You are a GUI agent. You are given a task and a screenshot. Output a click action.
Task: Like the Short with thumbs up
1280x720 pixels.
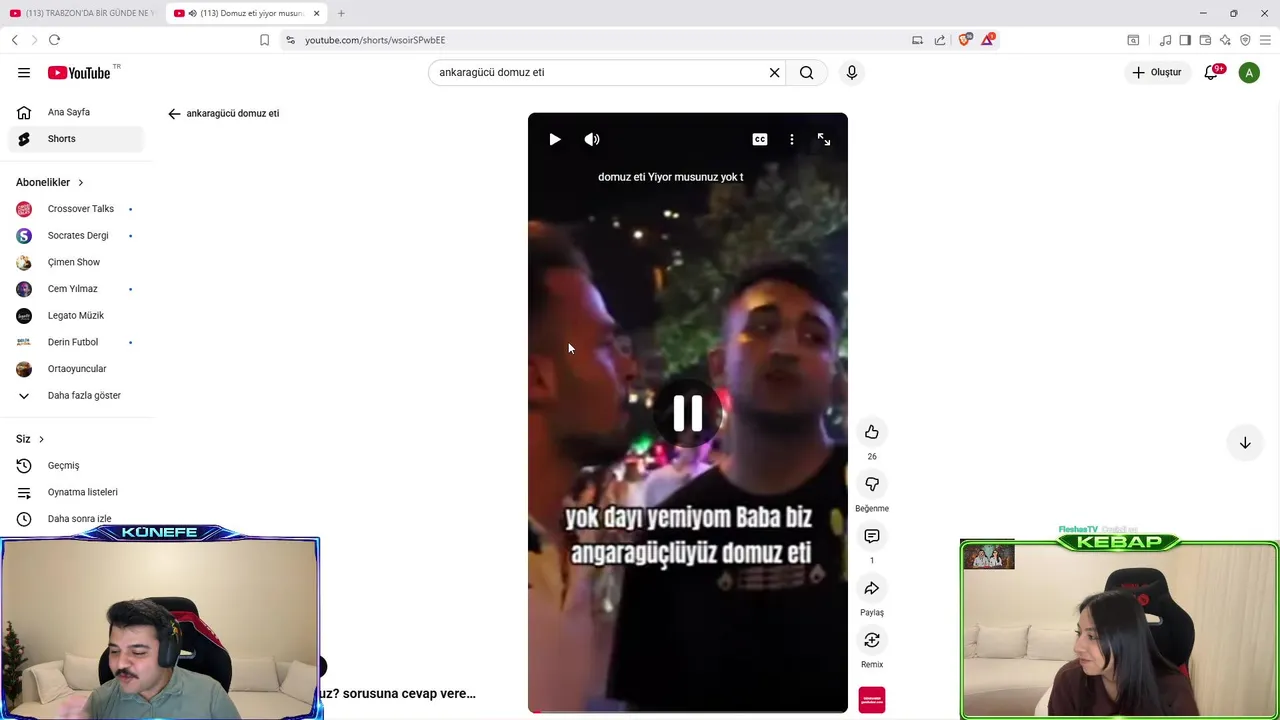pos(872,432)
